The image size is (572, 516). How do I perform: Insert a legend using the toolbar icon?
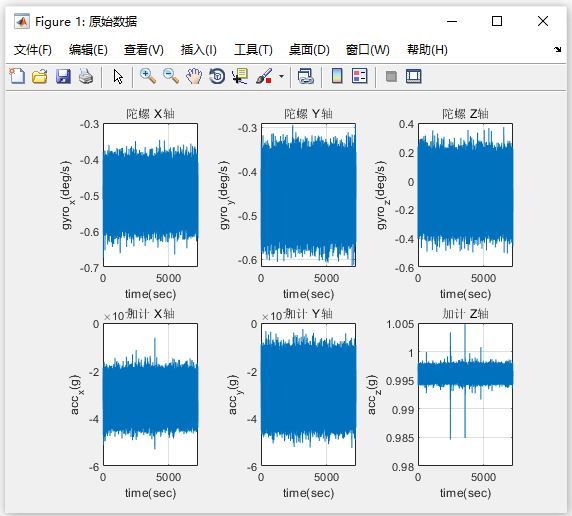click(x=360, y=76)
